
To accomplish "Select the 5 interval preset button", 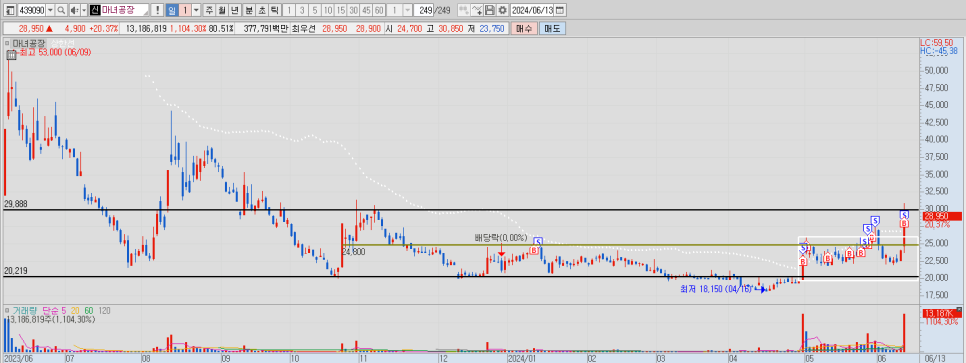I will [x=315, y=10].
